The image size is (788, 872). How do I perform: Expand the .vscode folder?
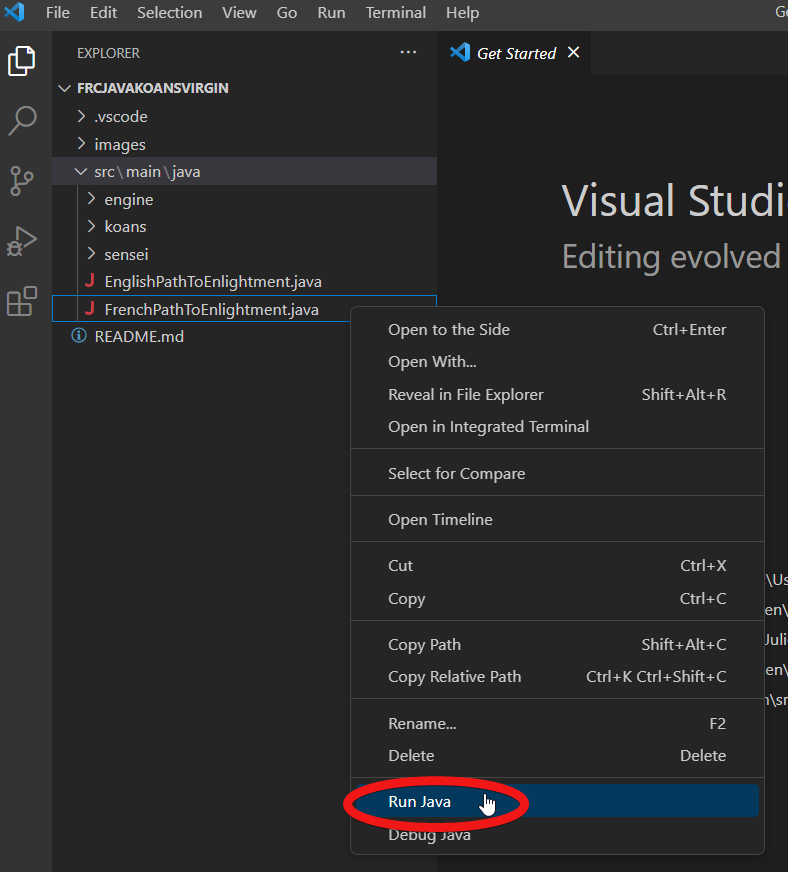81,116
